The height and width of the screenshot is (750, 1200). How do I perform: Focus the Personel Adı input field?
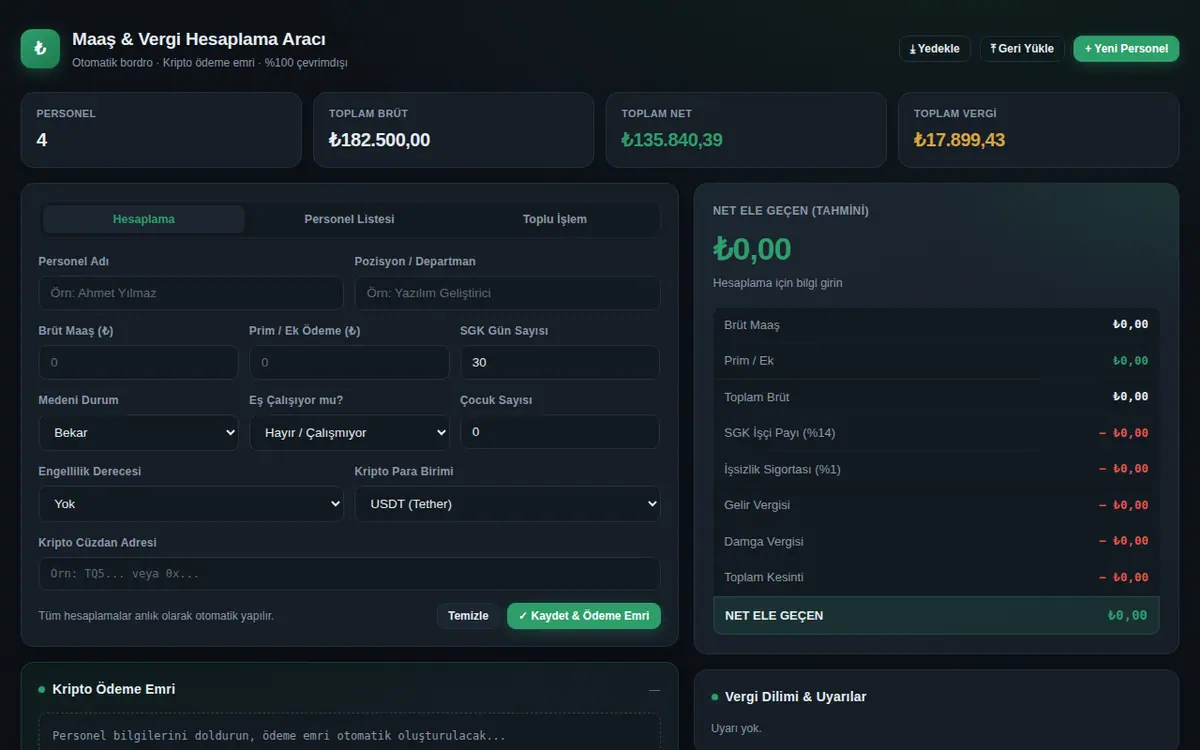[191, 293]
